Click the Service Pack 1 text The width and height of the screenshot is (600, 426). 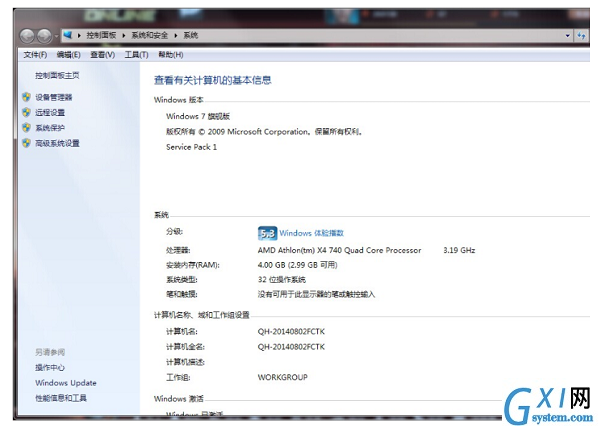coord(191,147)
